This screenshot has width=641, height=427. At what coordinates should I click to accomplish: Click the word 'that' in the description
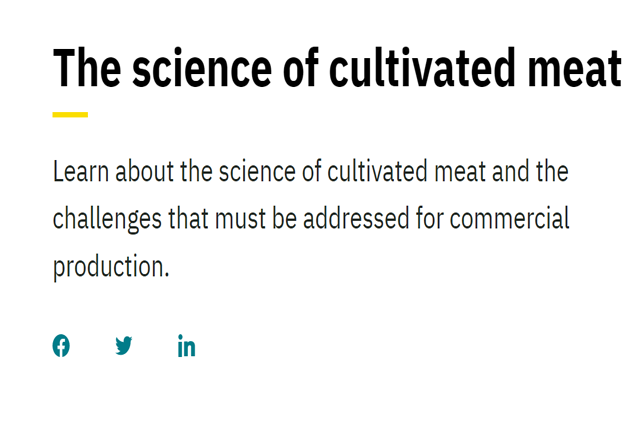click(x=188, y=218)
